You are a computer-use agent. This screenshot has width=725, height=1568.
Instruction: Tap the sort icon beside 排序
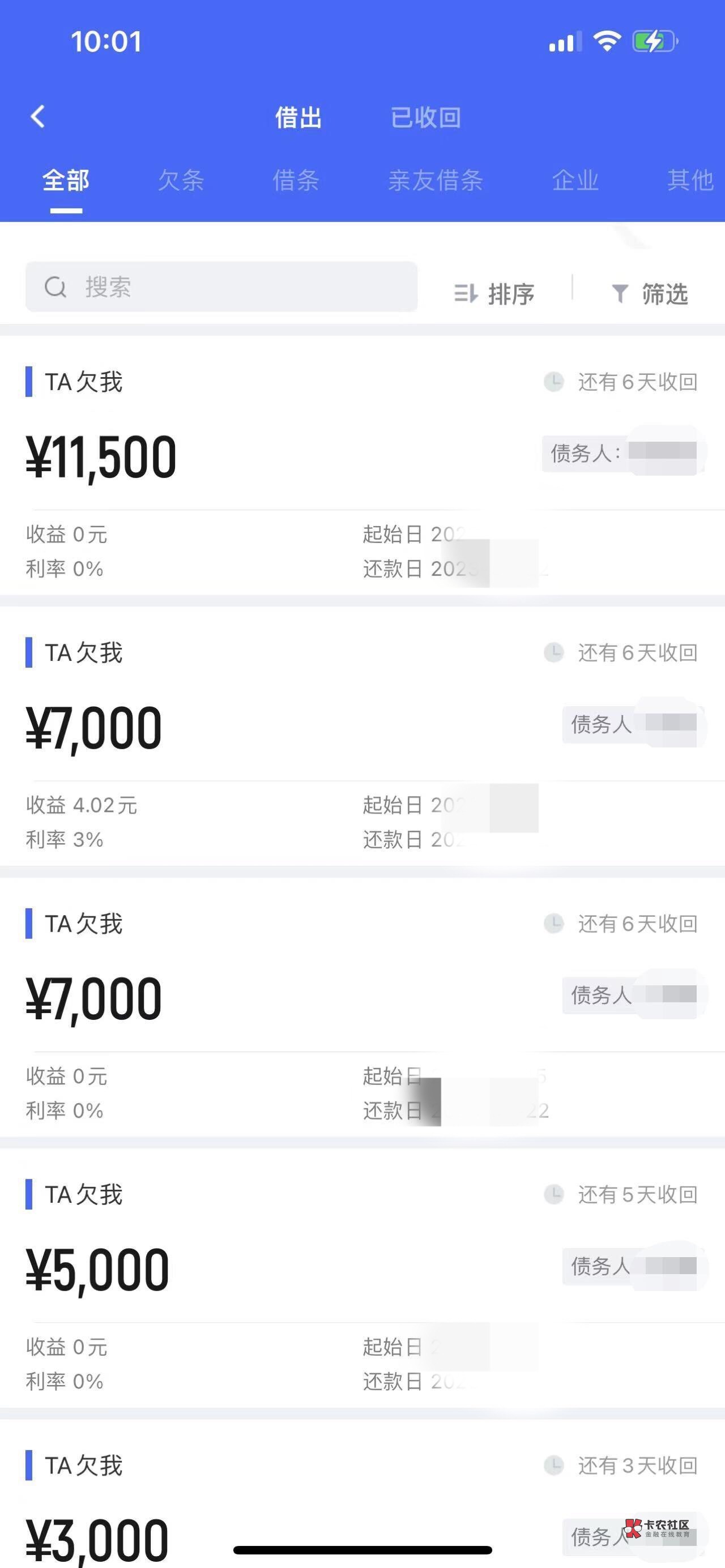tap(466, 293)
